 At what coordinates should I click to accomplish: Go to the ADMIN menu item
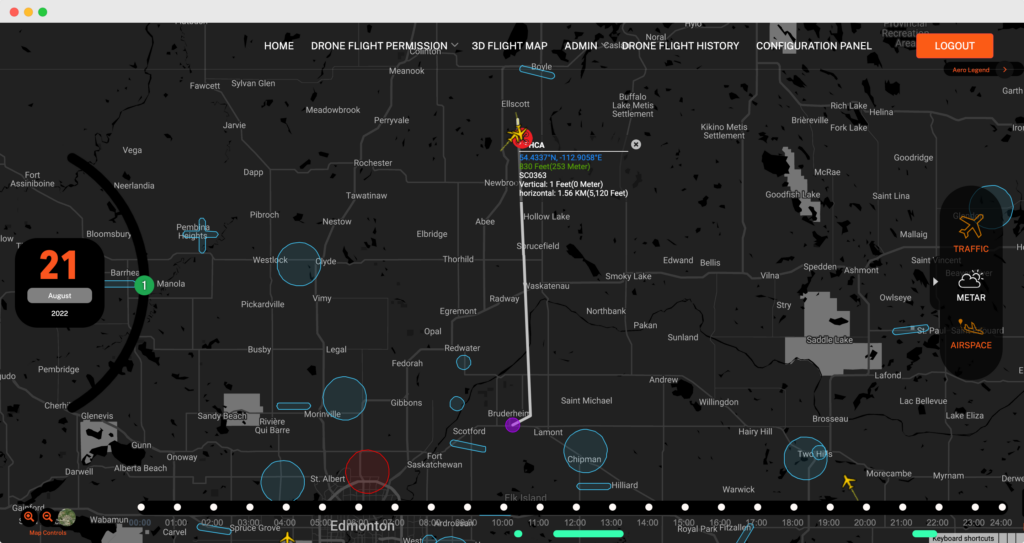(581, 46)
